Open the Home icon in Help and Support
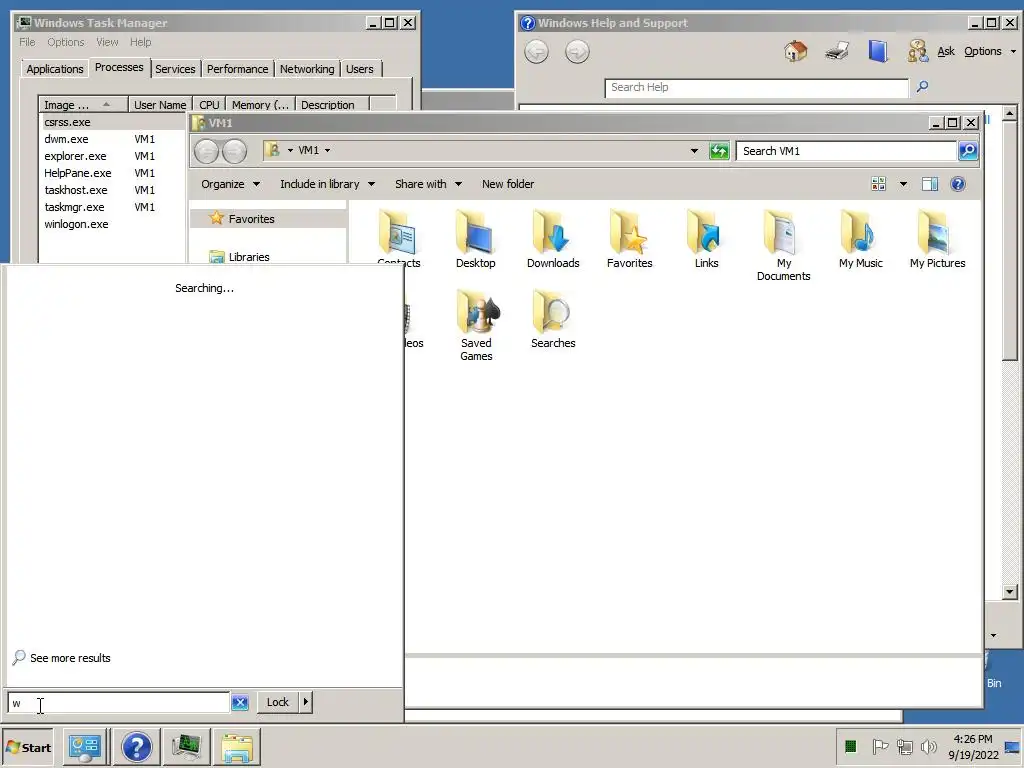Image resolution: width=1024 pixels, height=768 pixels. pos(795,51)
